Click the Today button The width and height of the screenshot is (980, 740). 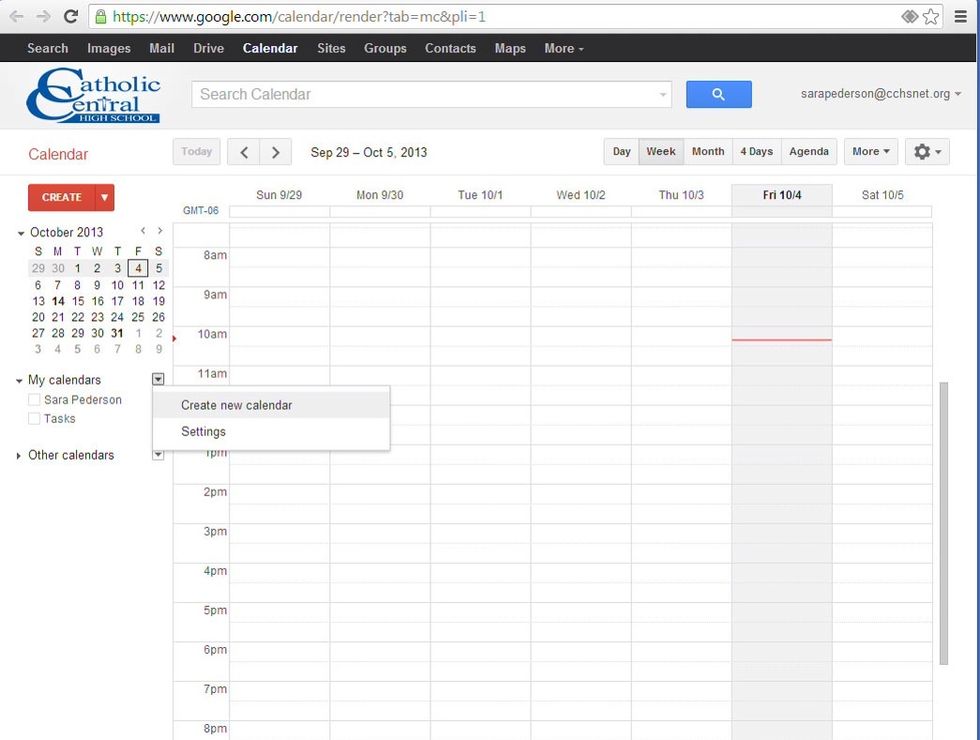point(196,151)
